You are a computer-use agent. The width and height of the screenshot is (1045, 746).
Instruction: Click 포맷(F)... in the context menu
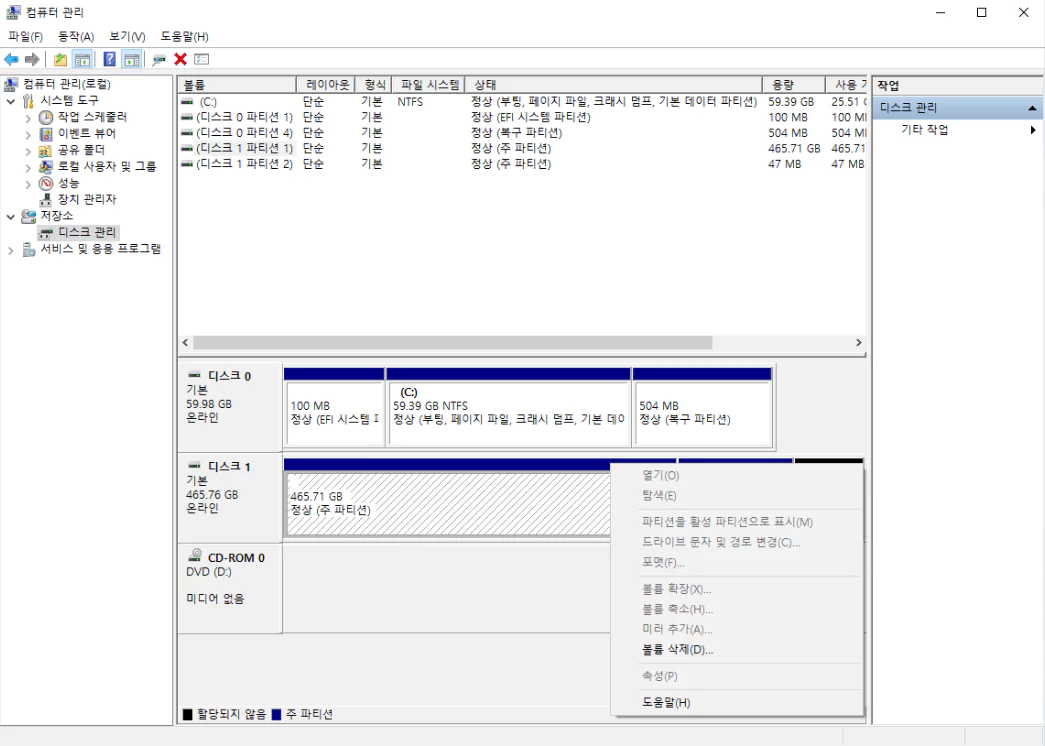click(x=737, y=563)
